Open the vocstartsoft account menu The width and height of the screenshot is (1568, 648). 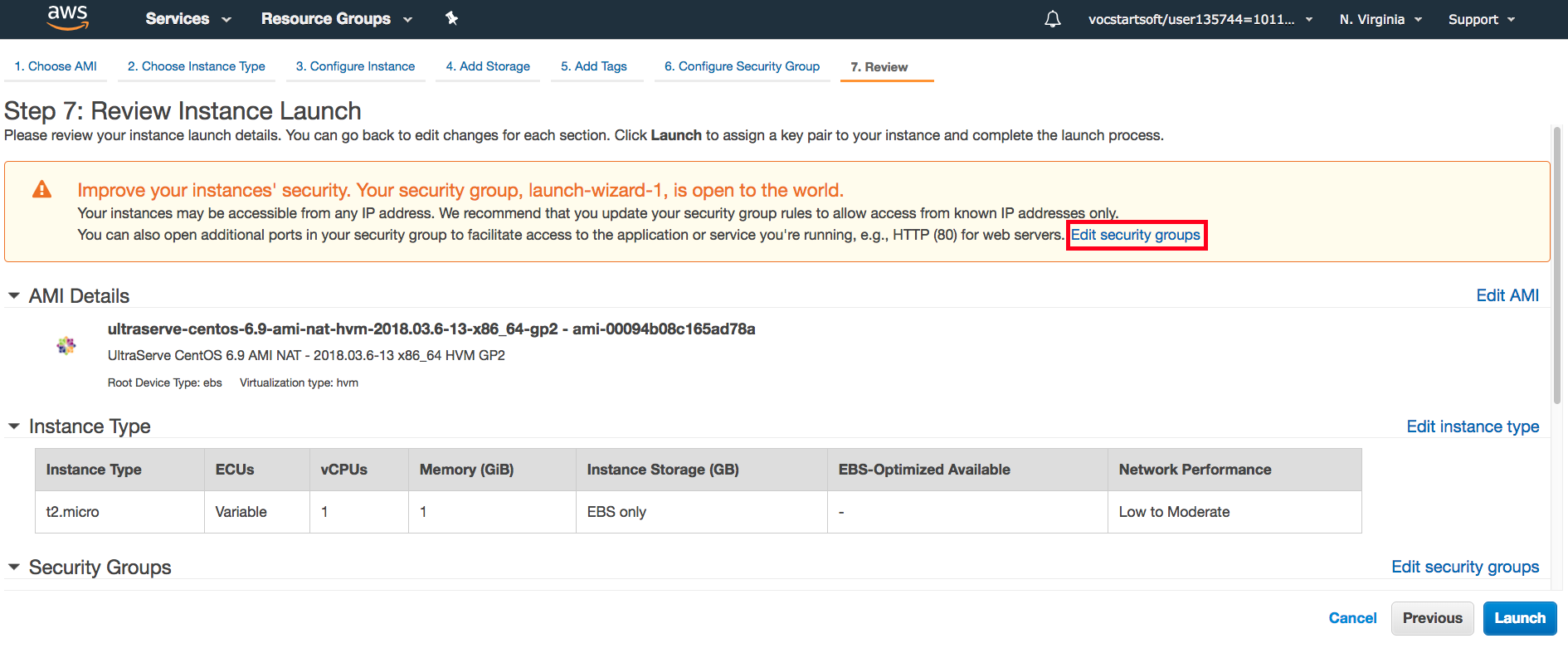pyautogui.click(x=1200, y=19)
